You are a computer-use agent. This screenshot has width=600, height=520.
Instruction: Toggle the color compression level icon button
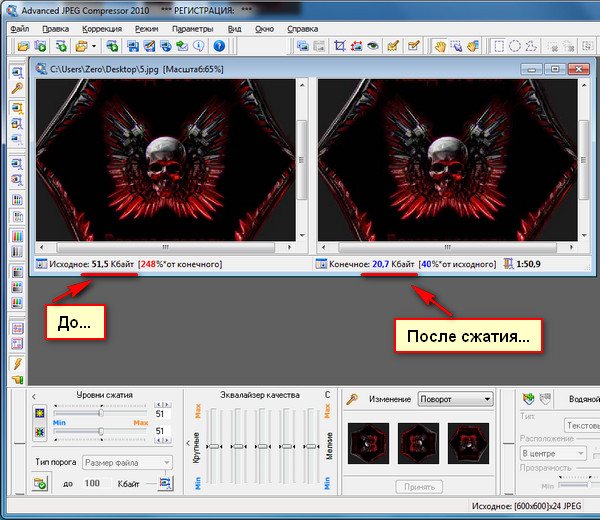[x=39, y=431]
